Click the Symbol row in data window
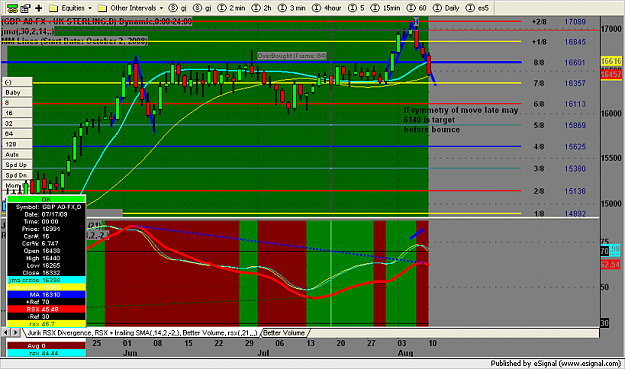 (x=46, y=207)
